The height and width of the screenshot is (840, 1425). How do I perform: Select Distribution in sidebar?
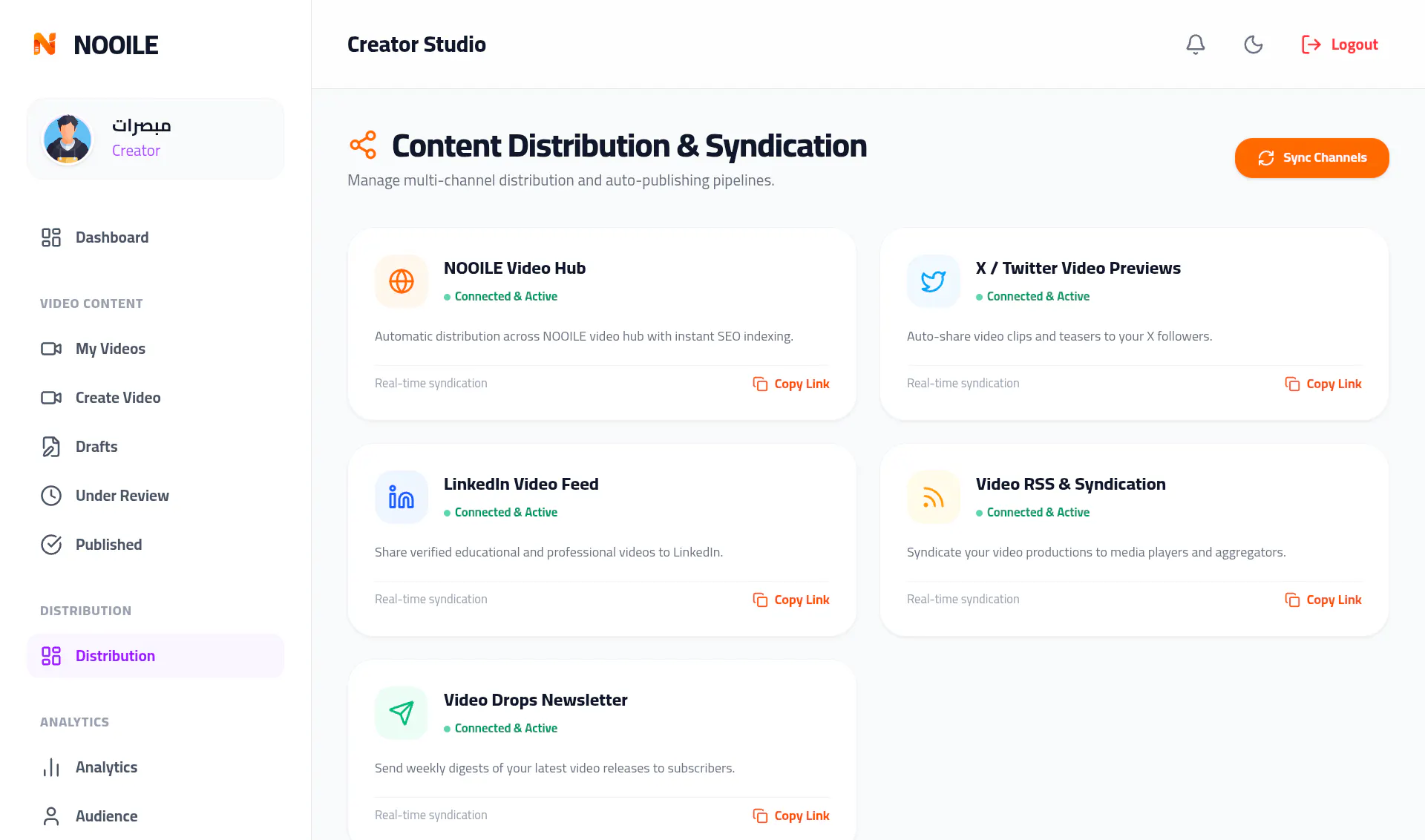click(156, 656)
